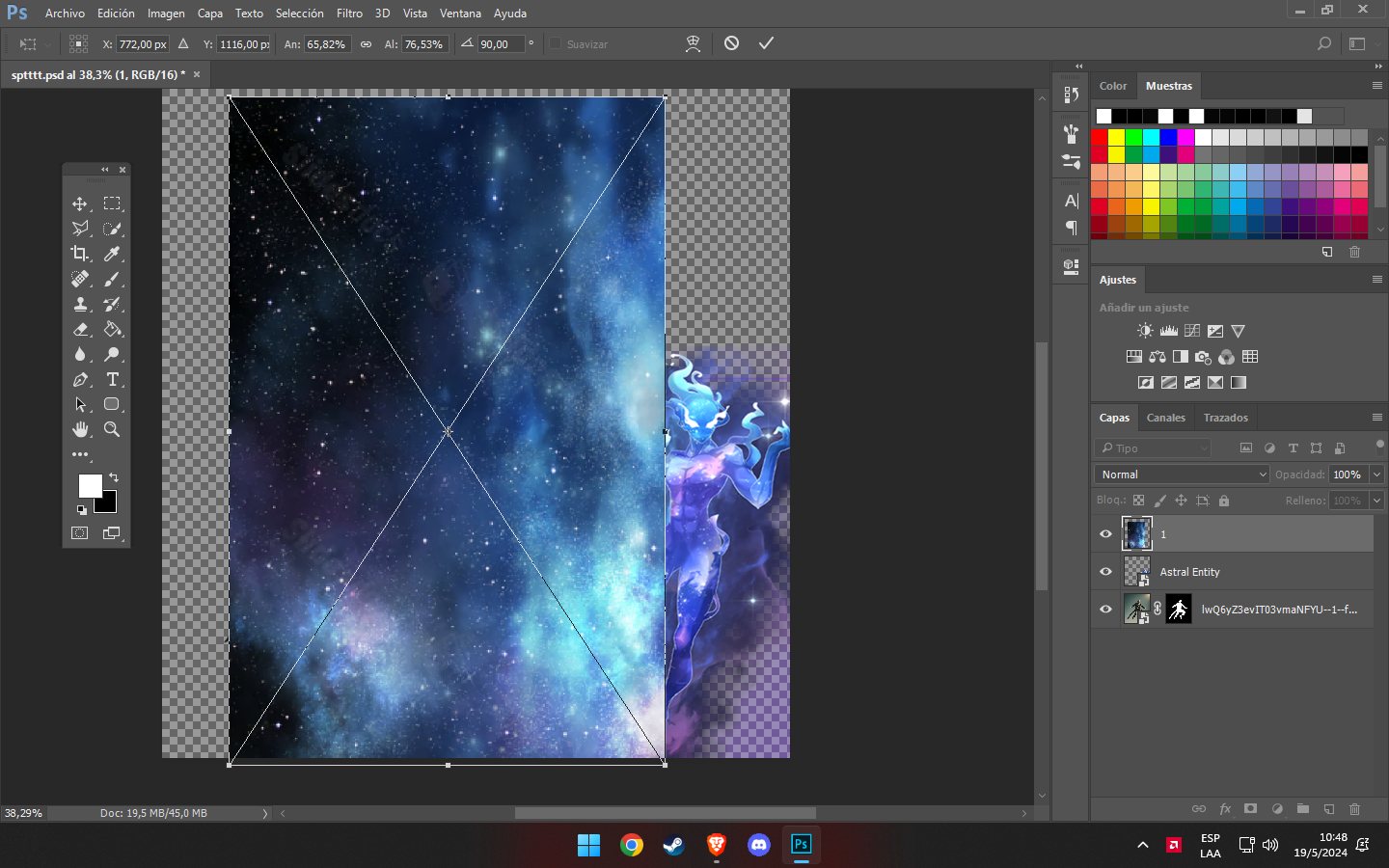Commit the transform with the checkmark

click(x=766, y=43)
